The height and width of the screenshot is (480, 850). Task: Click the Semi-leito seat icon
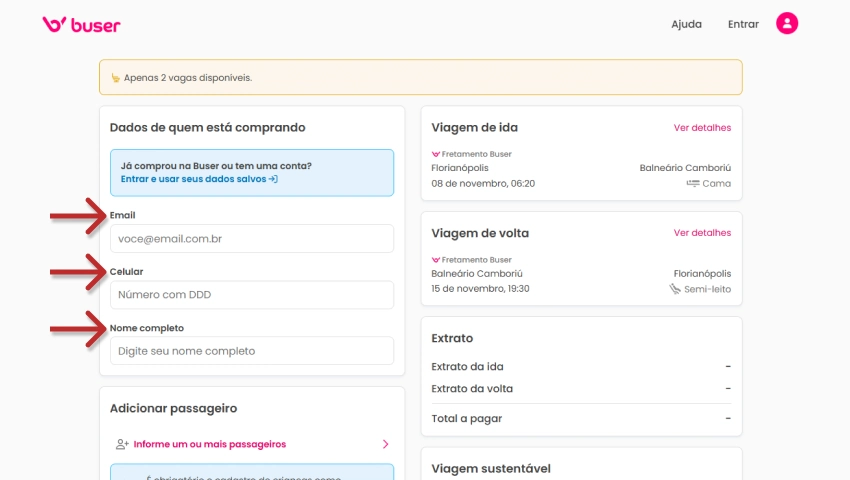point(674,289)
